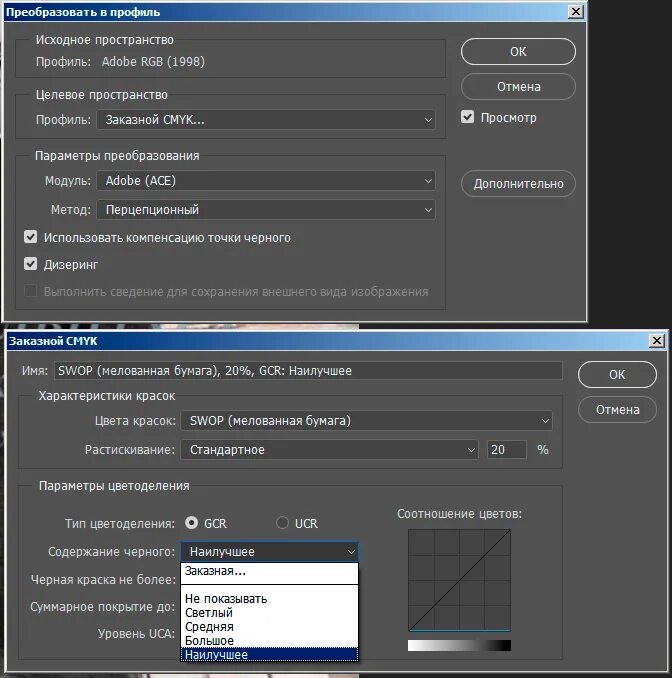672x678 pixels.
Task: Open the target Профиль dropdown (Заказной CMYK...)
Action: click(x=266, y=119)
